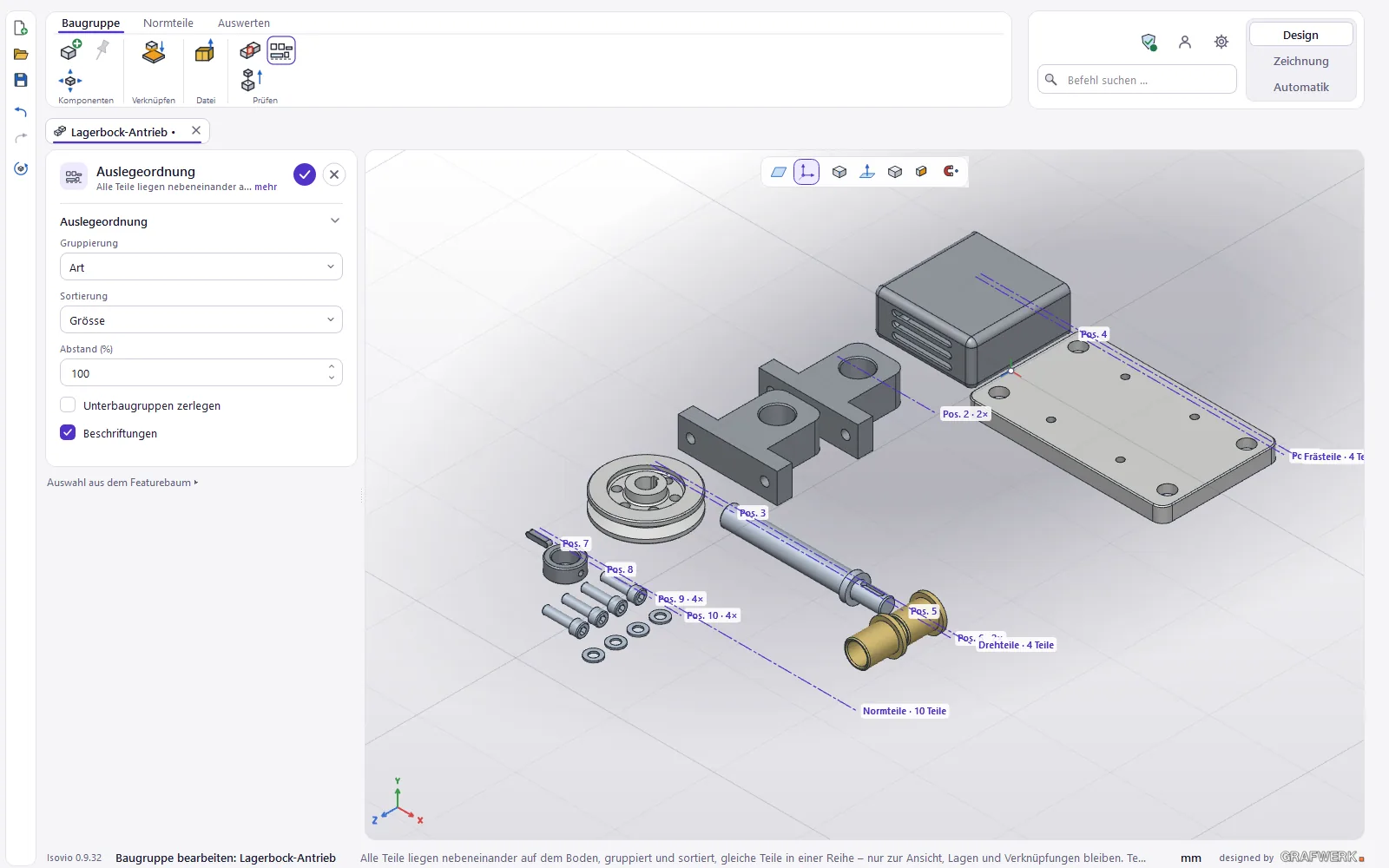Image resolution: width=1389 pixels, height=868 pixels.
Task: Add a component with the cube plus icon
Action: [x=70, y=50]
